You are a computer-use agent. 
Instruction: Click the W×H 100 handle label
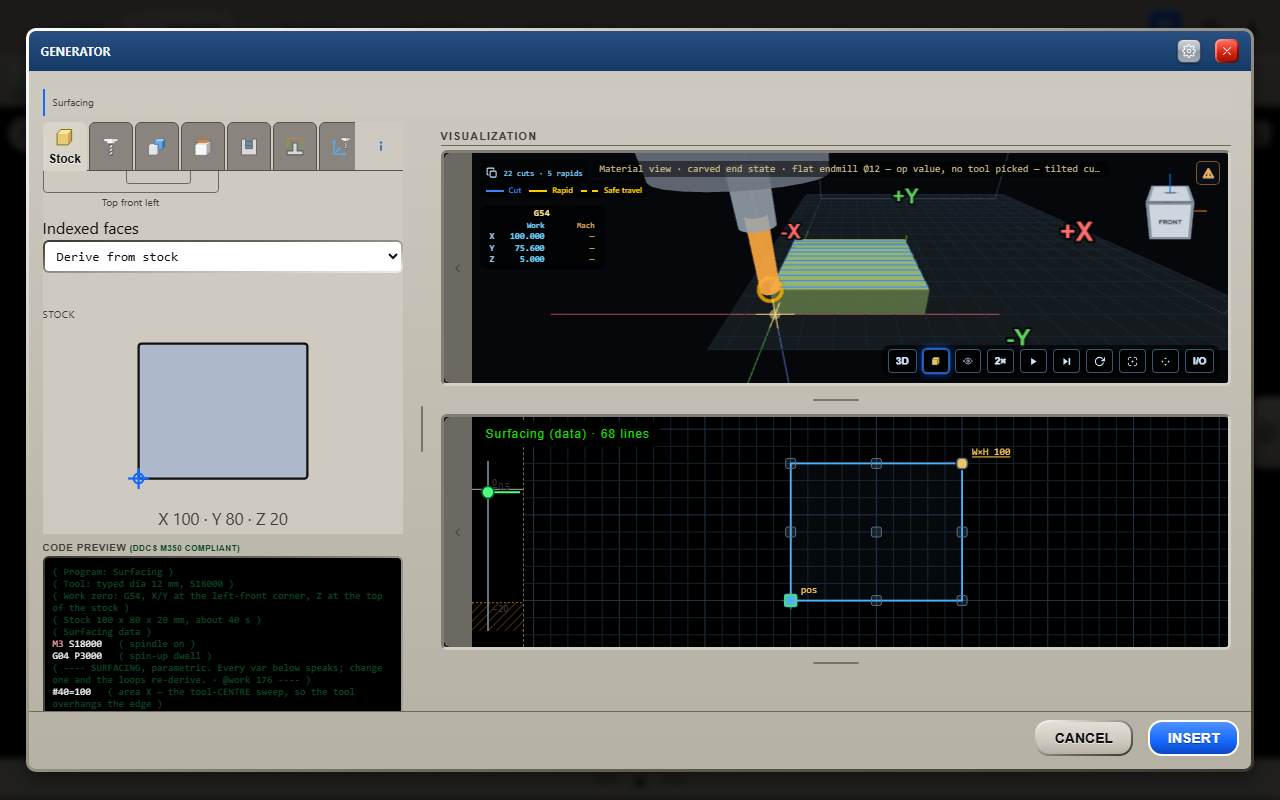tap(991, 452)
